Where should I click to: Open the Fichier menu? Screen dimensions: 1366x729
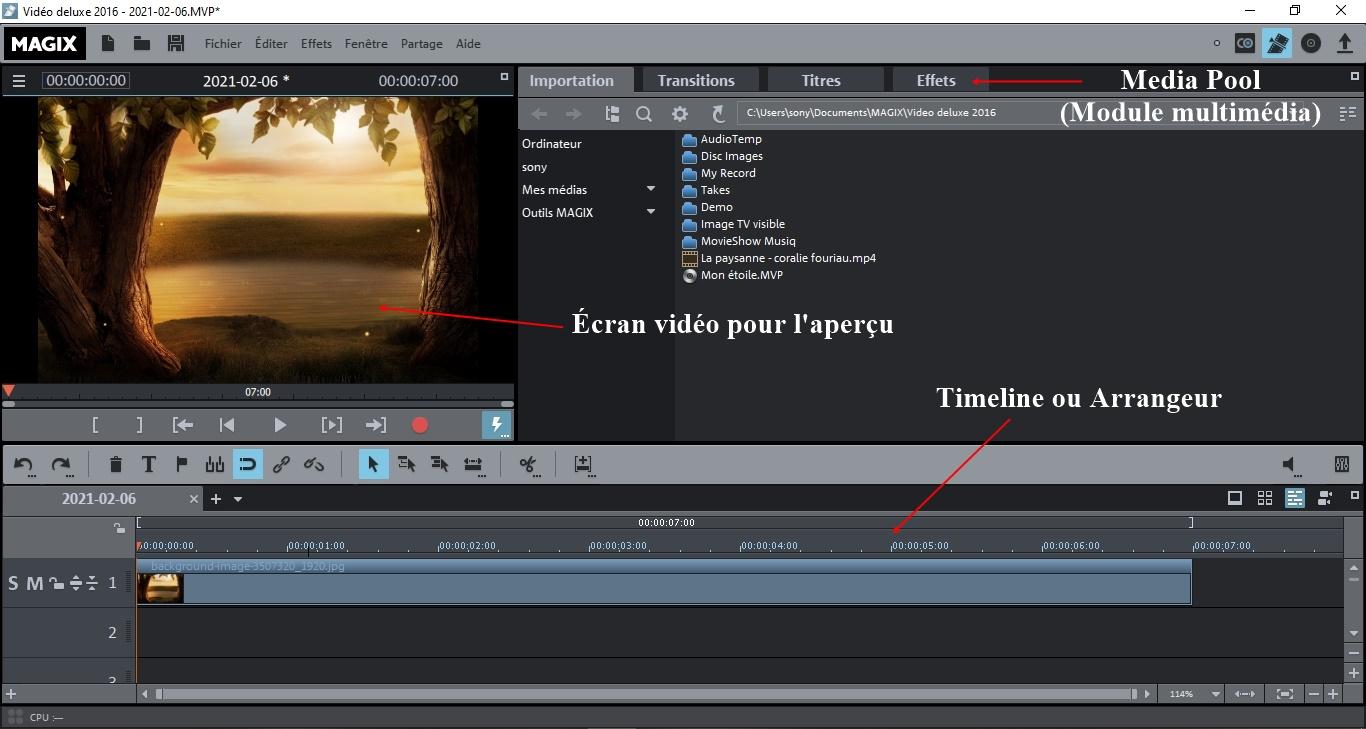(223, 44)
